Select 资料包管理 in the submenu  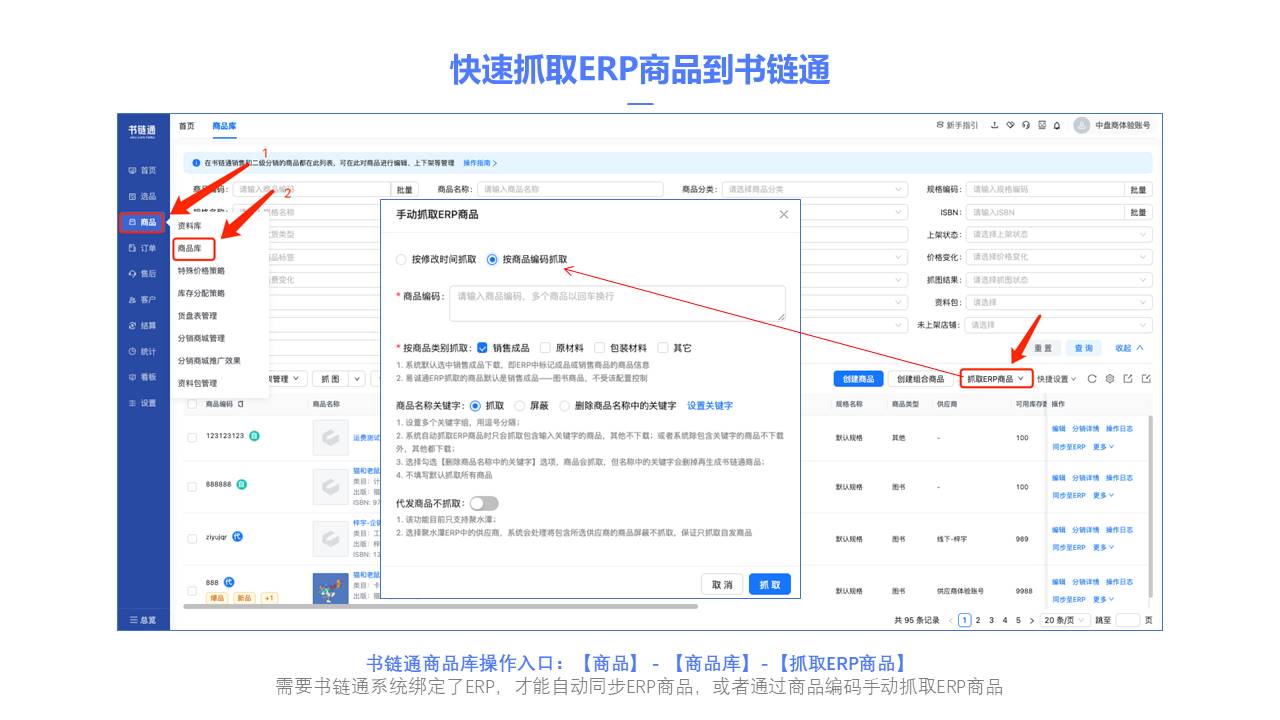(197, 383)
